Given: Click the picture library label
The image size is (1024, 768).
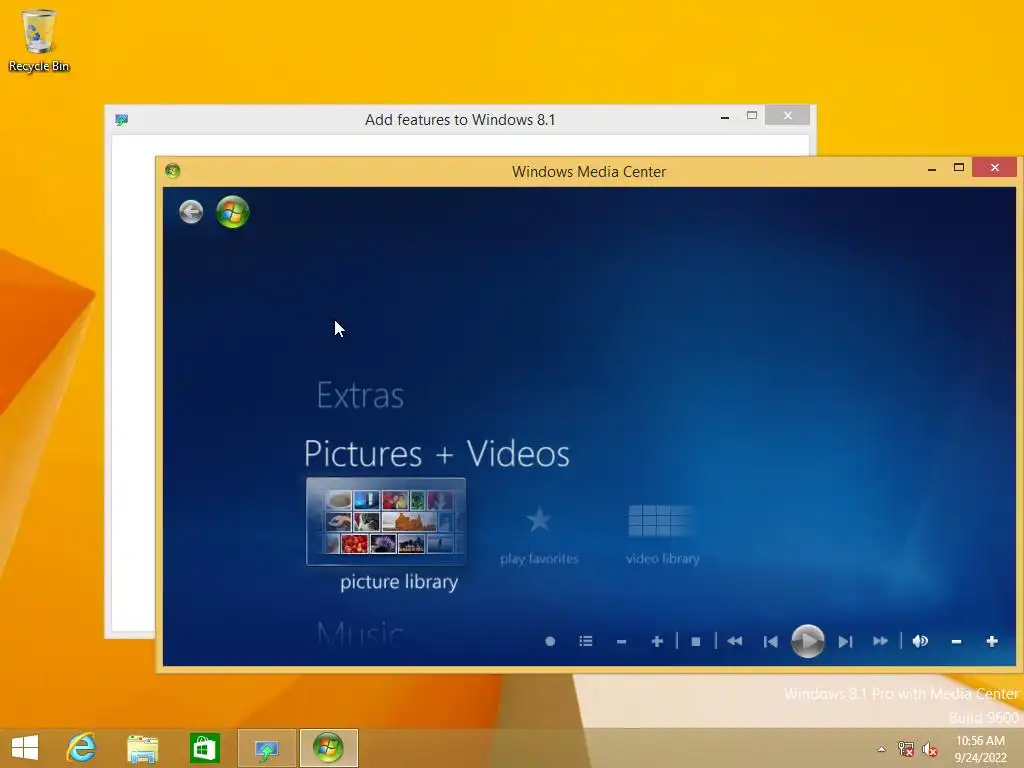Looking at the screenshot, I should 399,582.
